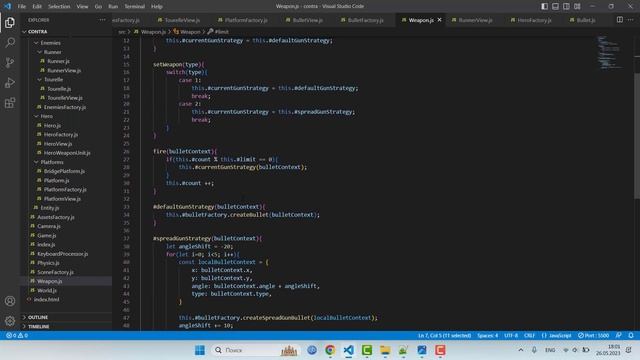Open the Manage gear icon
Screen dimensions: 640x360
[10, 321]
